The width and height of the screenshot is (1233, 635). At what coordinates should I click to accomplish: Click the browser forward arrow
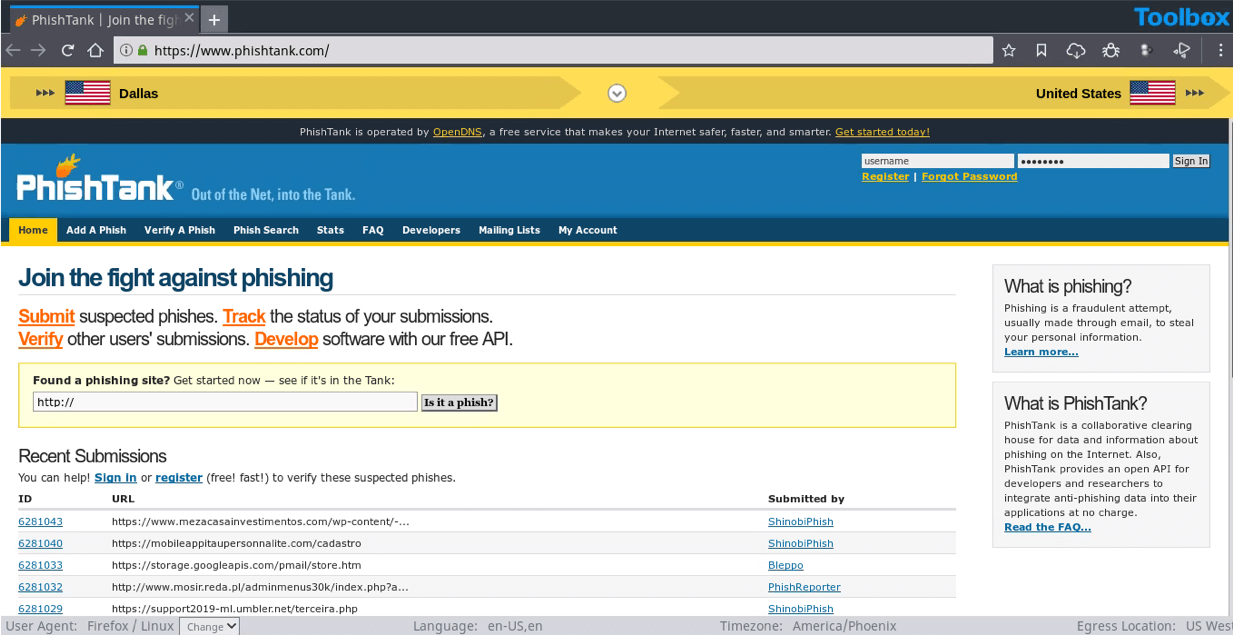(38, 50)
